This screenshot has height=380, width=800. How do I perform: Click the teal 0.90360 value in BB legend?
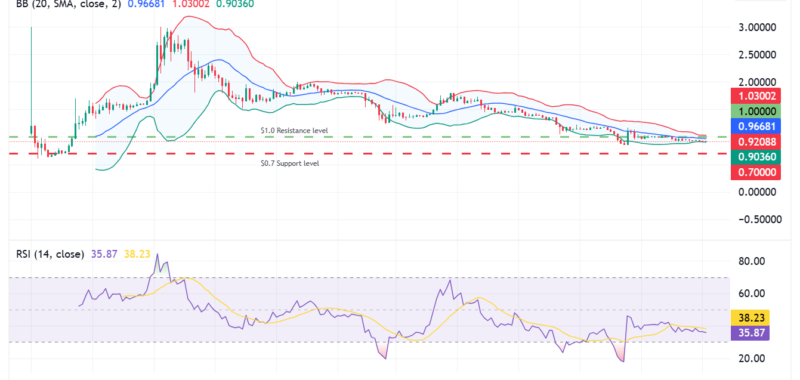pyautogui.click(x=234, y=4)
